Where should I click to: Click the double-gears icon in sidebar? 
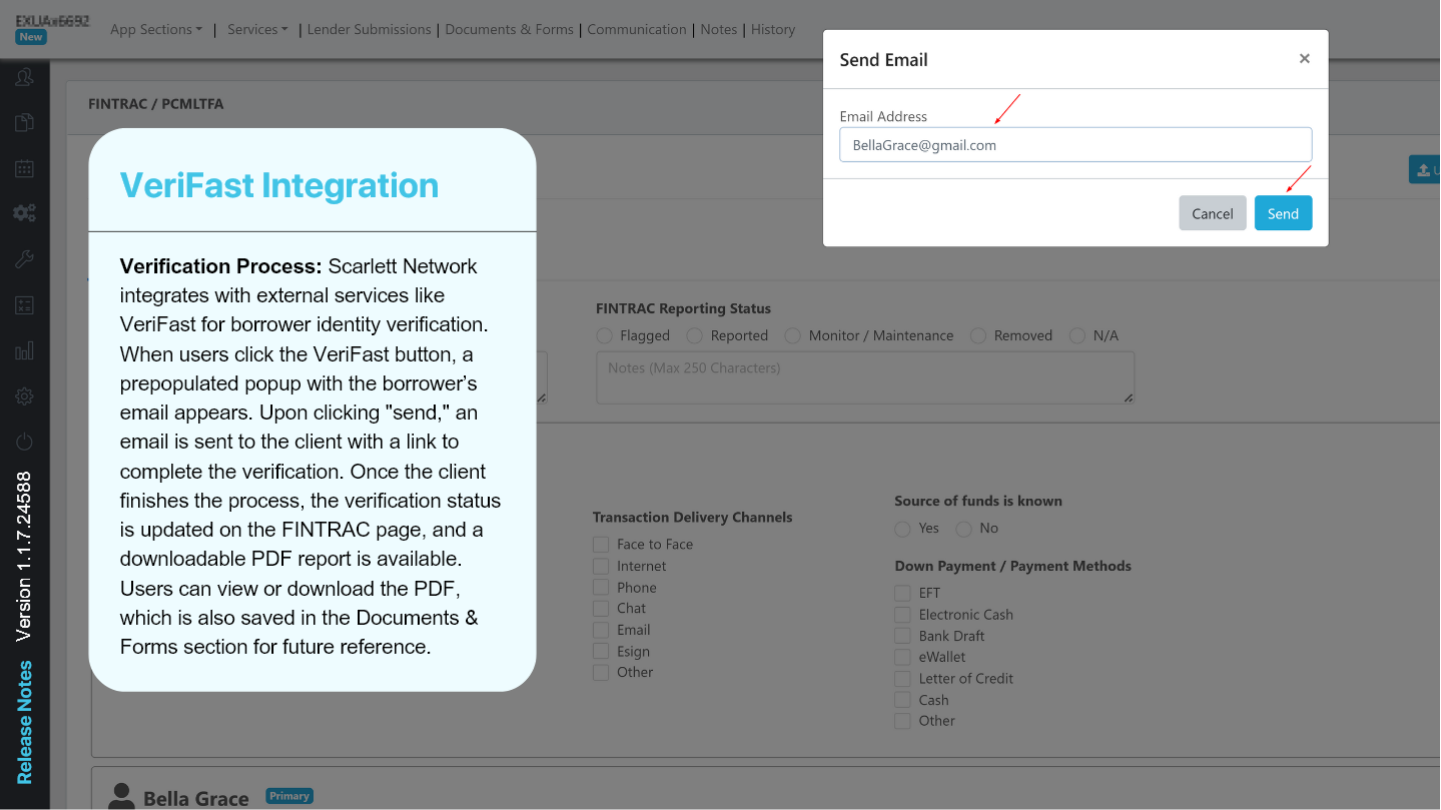coord(24,213)
